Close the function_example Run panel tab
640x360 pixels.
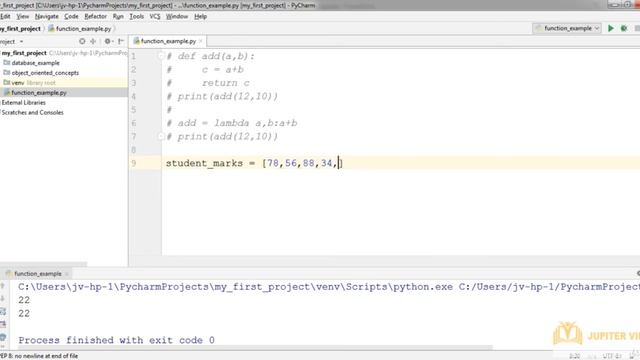(x=67, y=274)
